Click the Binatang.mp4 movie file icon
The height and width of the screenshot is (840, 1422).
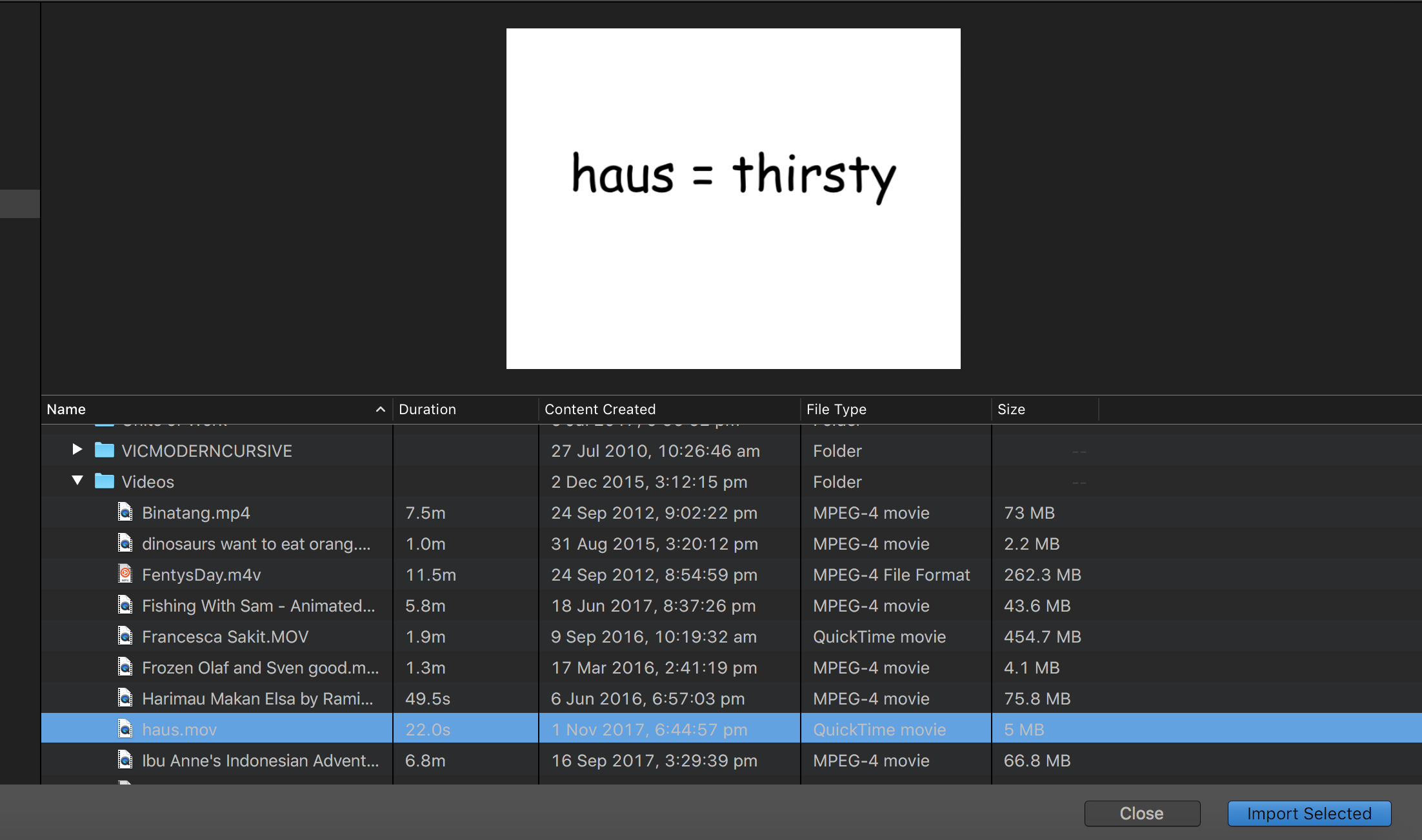125,512
